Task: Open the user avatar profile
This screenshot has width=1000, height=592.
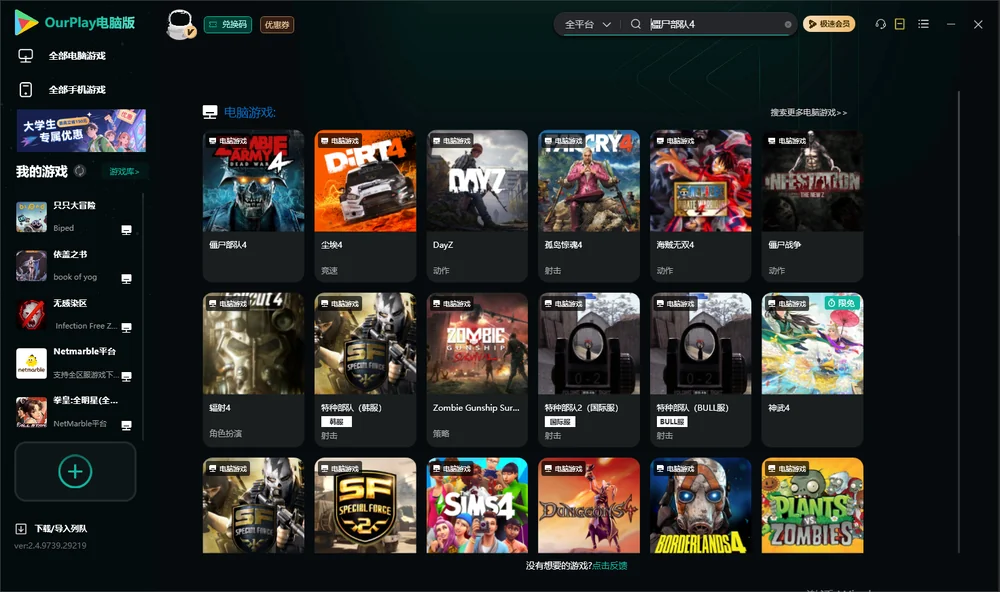Action: pos(180,24)
